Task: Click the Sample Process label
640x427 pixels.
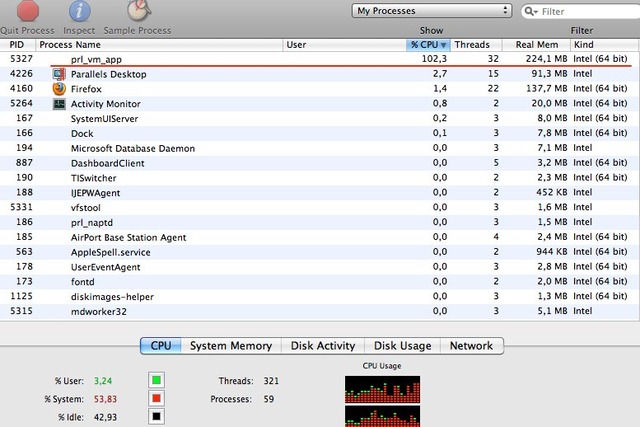Action: pyautogui.click(x=138, y=31)
